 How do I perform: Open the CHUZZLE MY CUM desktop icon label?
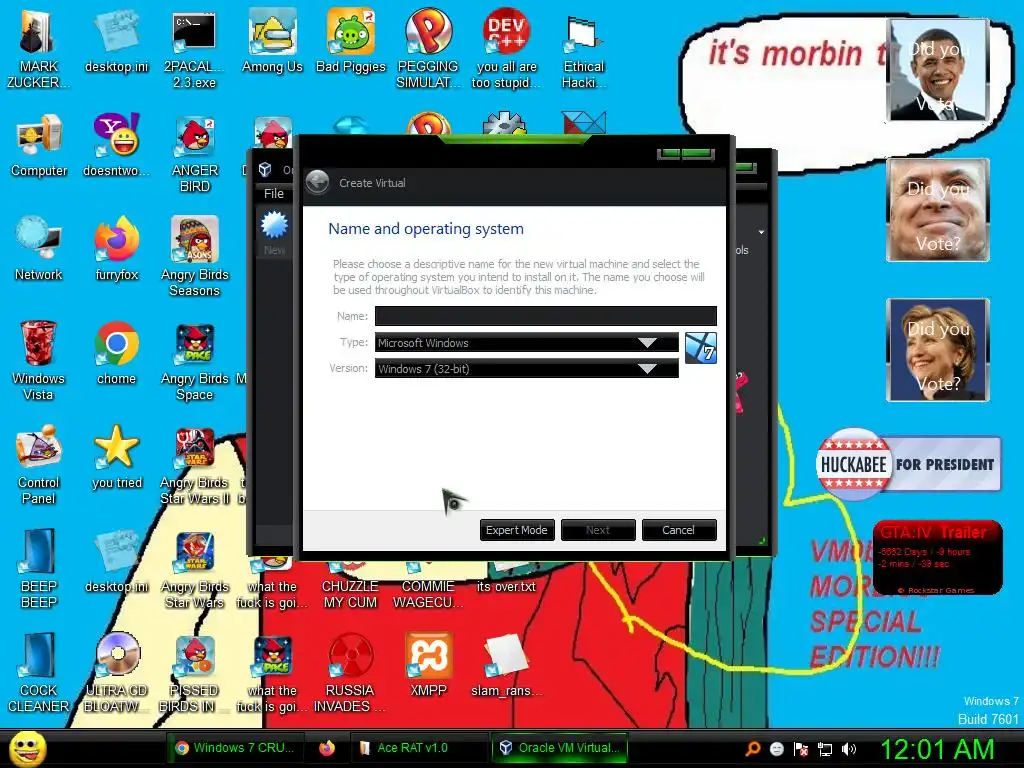pyautogui.click(x=351, y=594)
